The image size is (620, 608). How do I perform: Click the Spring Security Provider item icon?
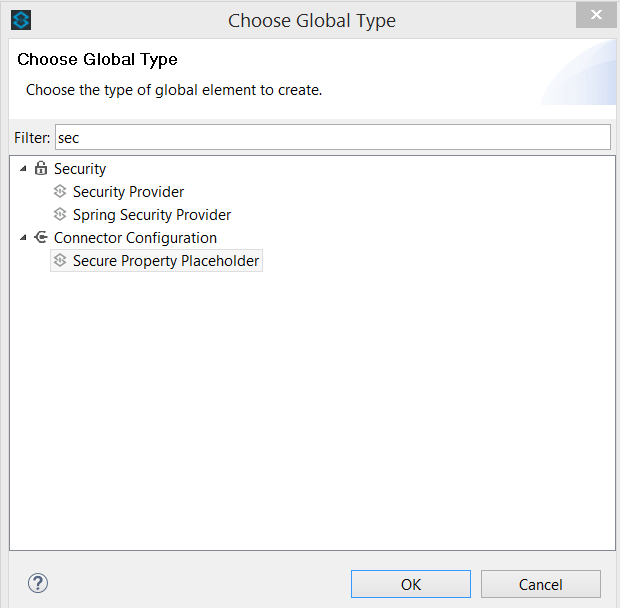click(60, 214)
